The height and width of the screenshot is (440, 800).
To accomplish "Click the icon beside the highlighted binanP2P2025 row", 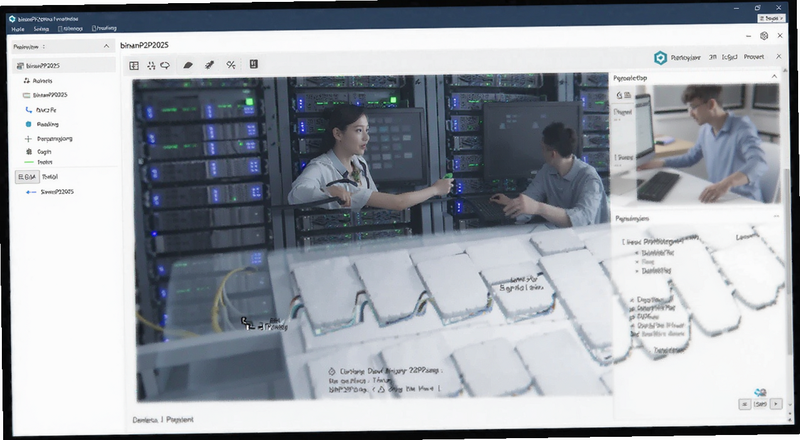I will 20,66.
